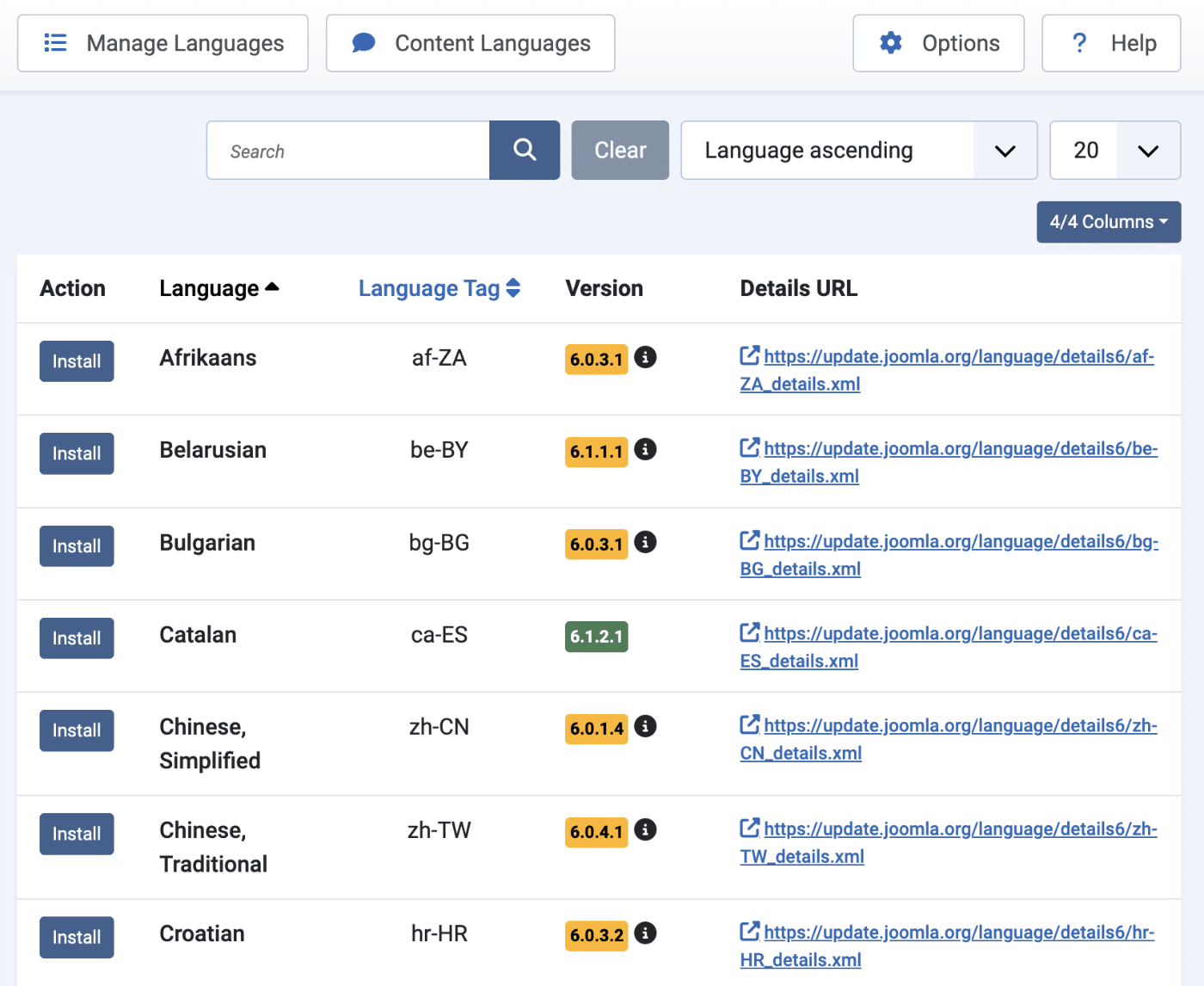Open the be-BY details XML link

pyautogui.click(x=949, y=462)
